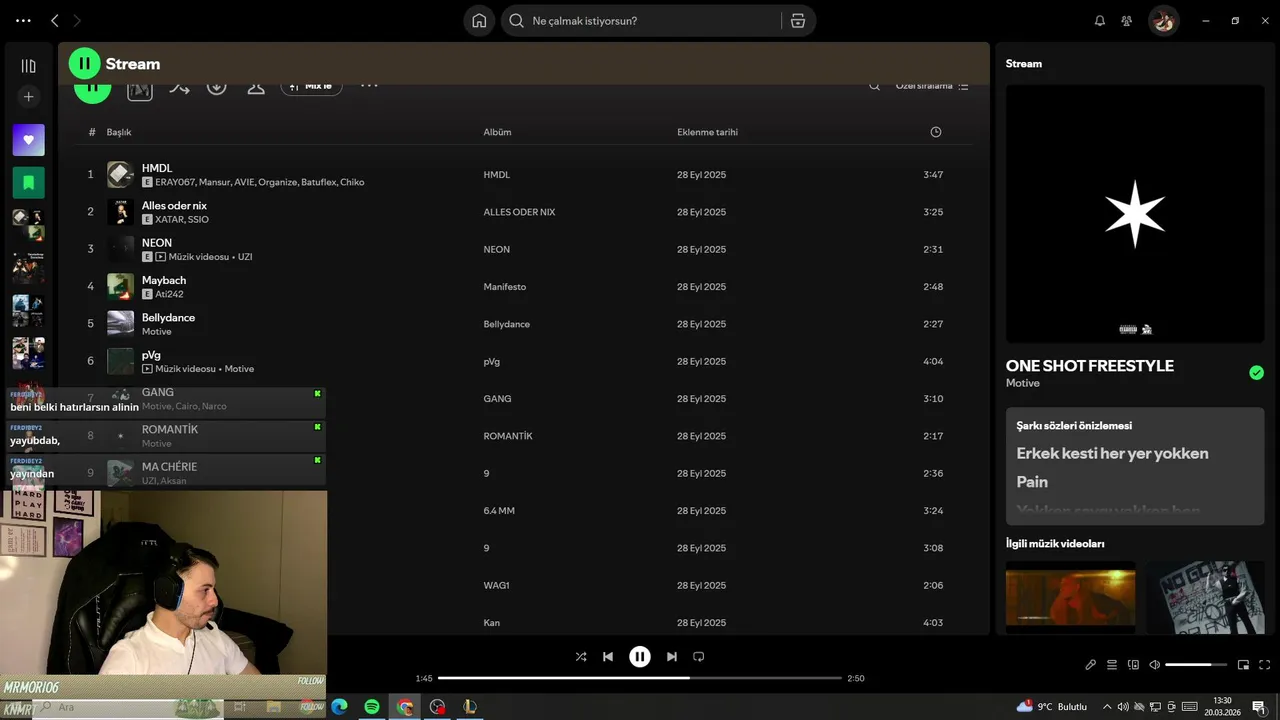Open the ROMANTİK album link
The height and width of the screenshot is (720, 1280).
(x=508, y=436)
